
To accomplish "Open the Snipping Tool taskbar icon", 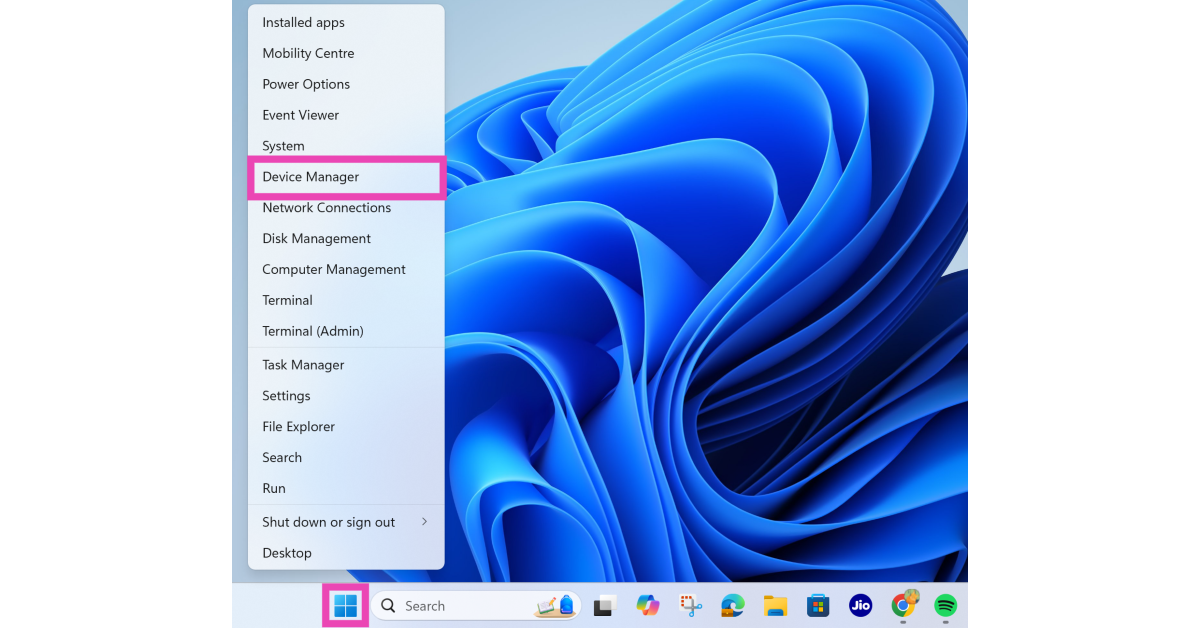I will point(691,606).
